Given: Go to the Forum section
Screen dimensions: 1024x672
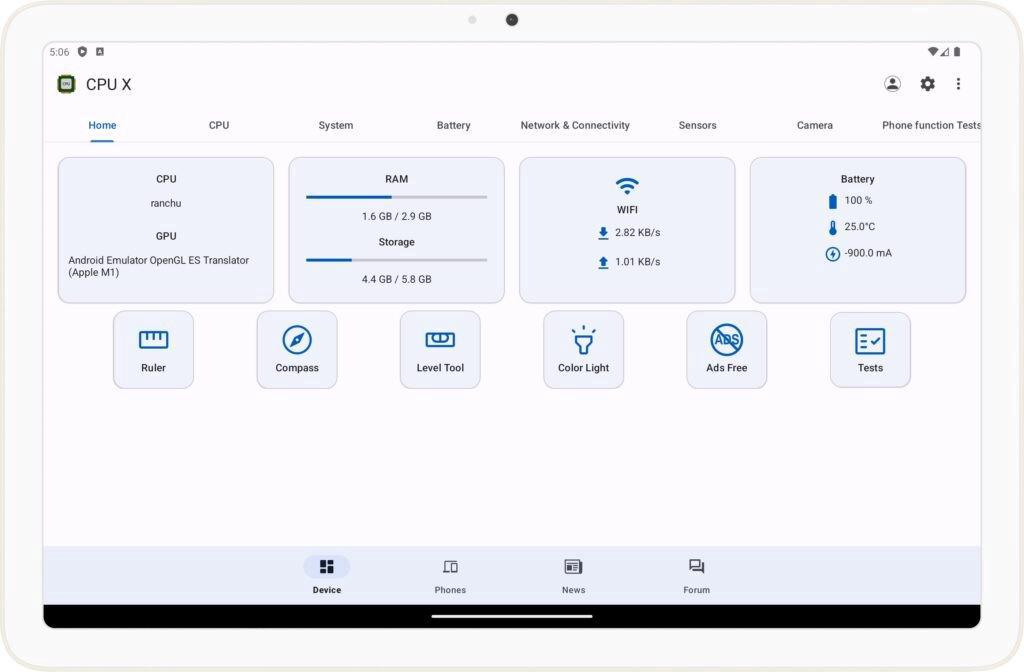Looking at the screenshot, I should click(696, 575).
